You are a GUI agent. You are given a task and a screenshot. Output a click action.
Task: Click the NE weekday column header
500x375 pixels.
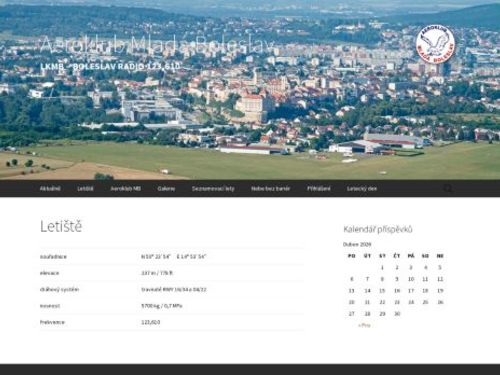440,256
